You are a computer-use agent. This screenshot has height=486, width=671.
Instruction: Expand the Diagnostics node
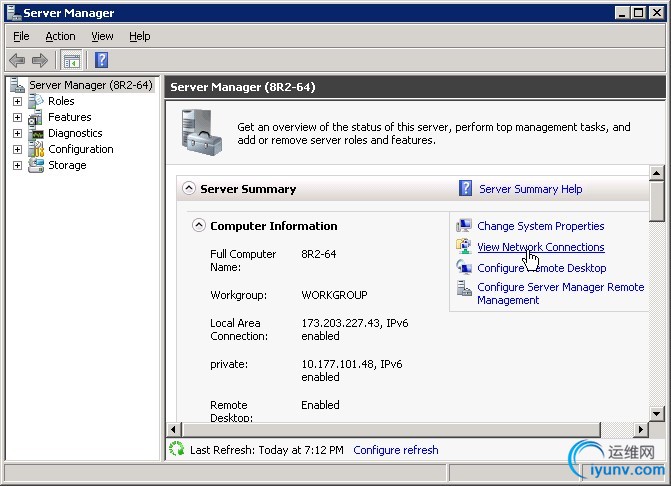tap(17, 133)
